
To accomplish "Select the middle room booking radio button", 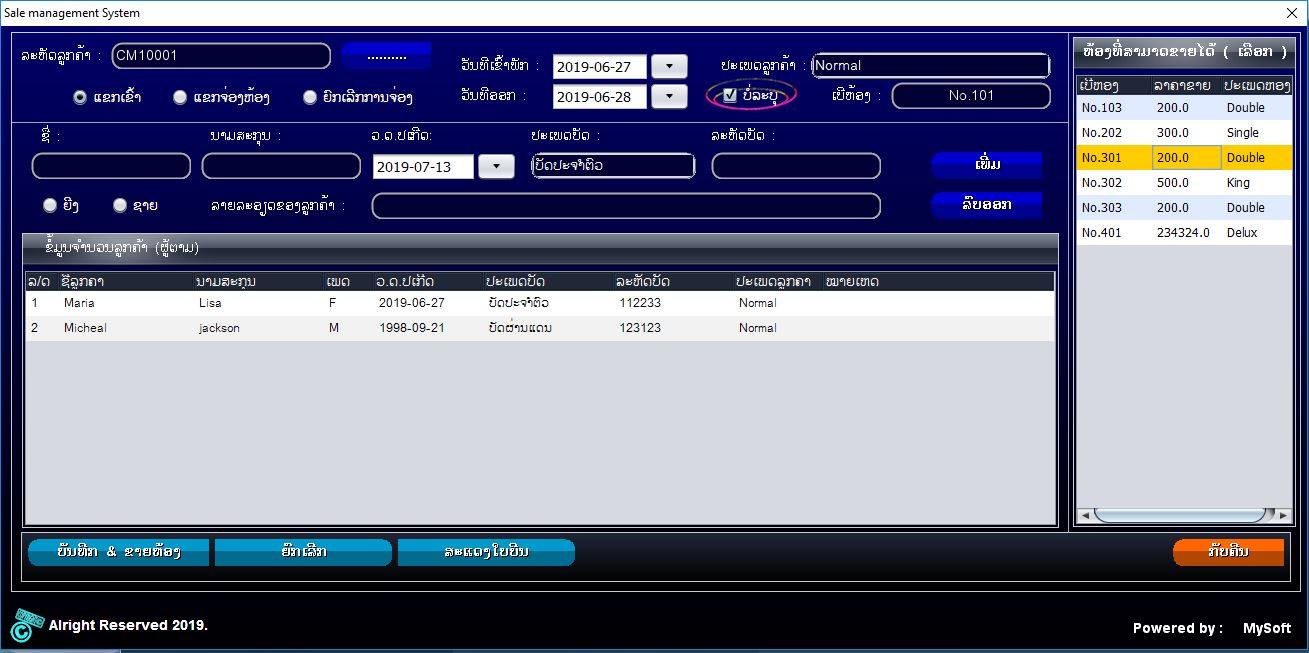I will [180, 97].
